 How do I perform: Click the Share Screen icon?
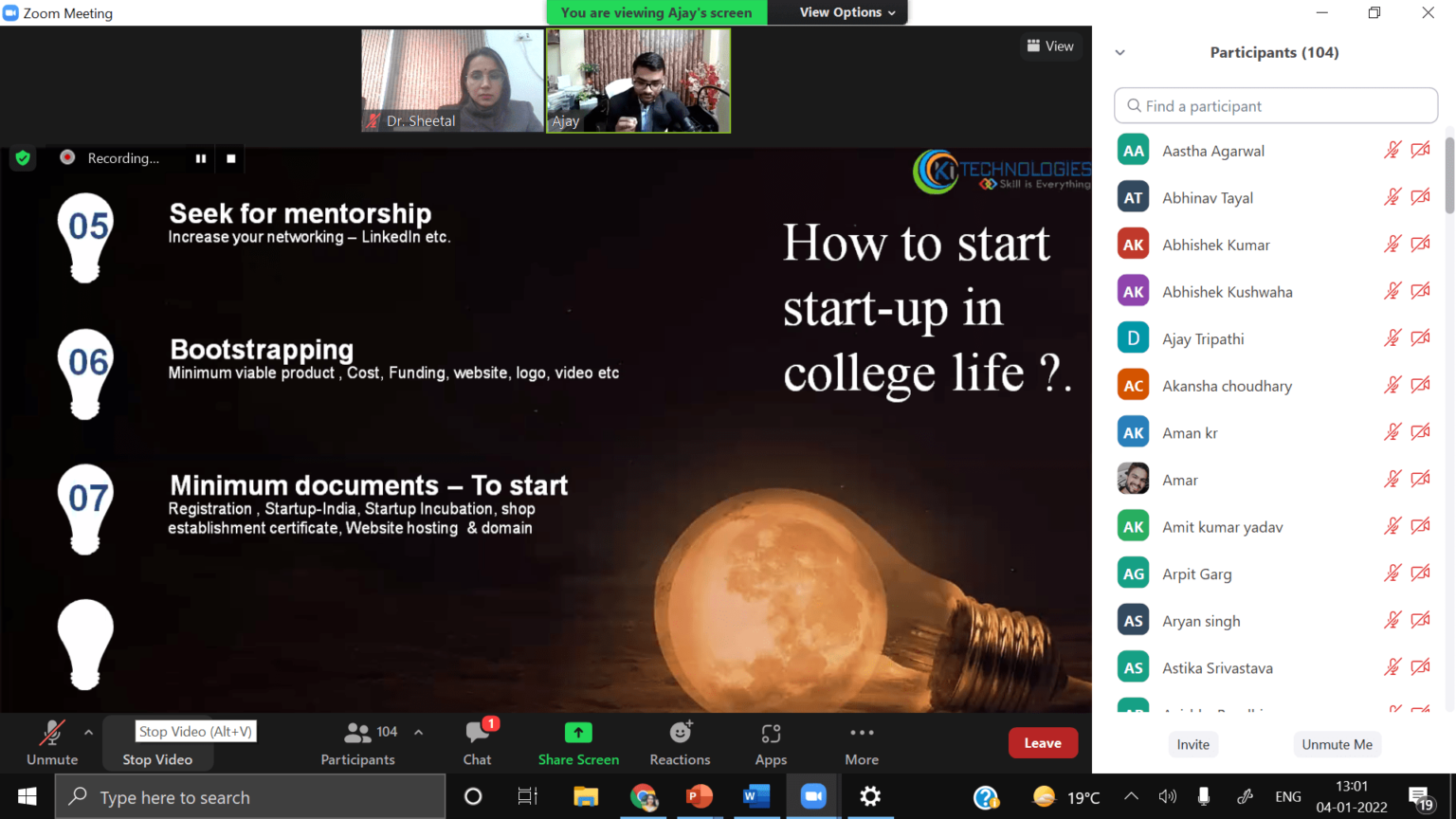[578, 733]
